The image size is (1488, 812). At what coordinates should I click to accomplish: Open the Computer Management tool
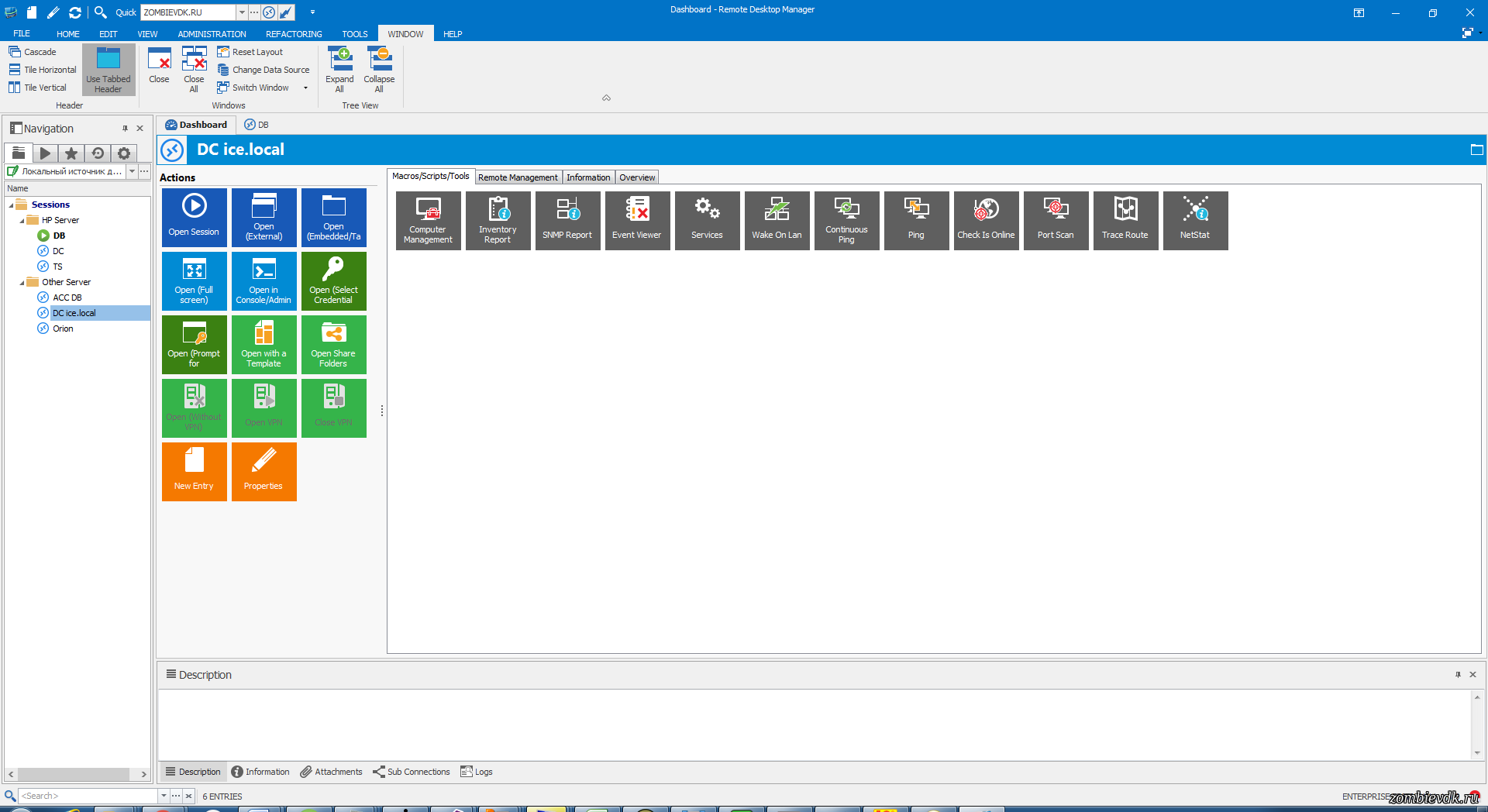tap(428, 221)
